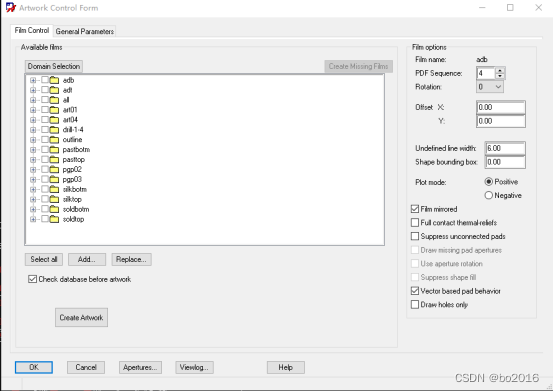Click the Replace... button
This screenshot has height=392, width=554.
[131, 259]
